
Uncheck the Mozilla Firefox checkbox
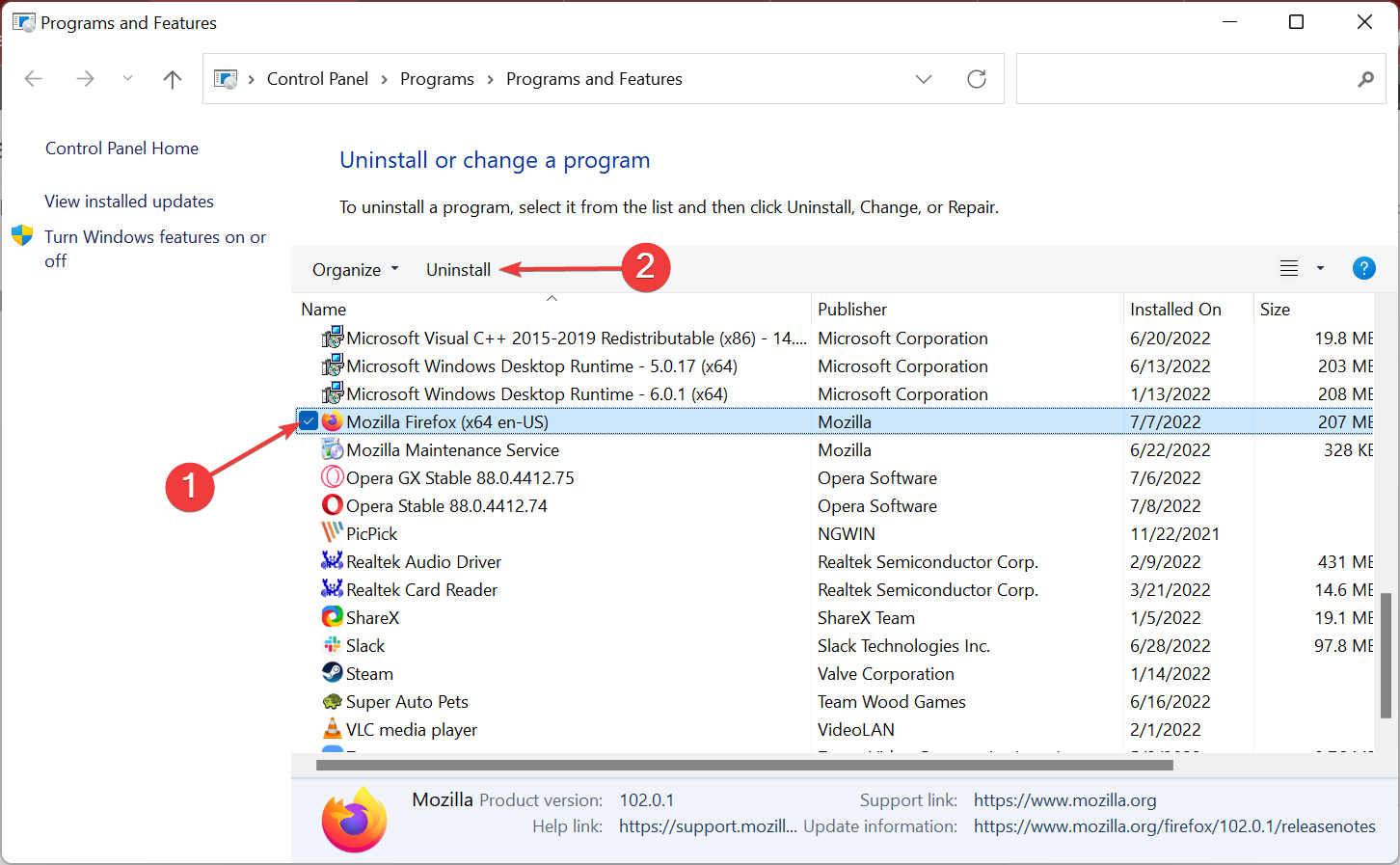(x=308, y=421)
